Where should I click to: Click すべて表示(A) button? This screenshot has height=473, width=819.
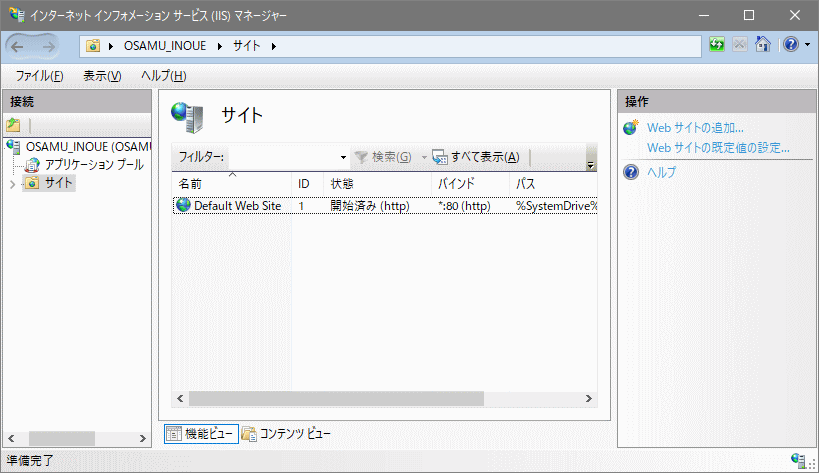pyautogui.click(x=476, y=157)
